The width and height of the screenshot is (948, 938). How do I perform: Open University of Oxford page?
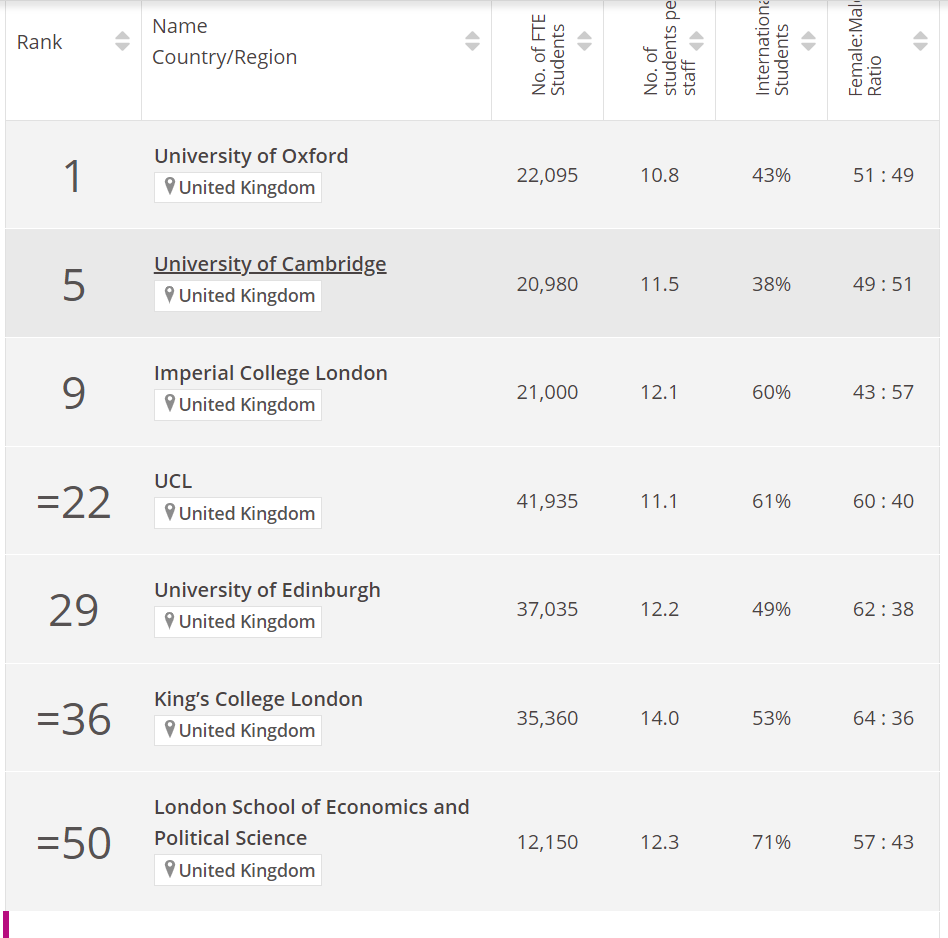tap(251, 156)
